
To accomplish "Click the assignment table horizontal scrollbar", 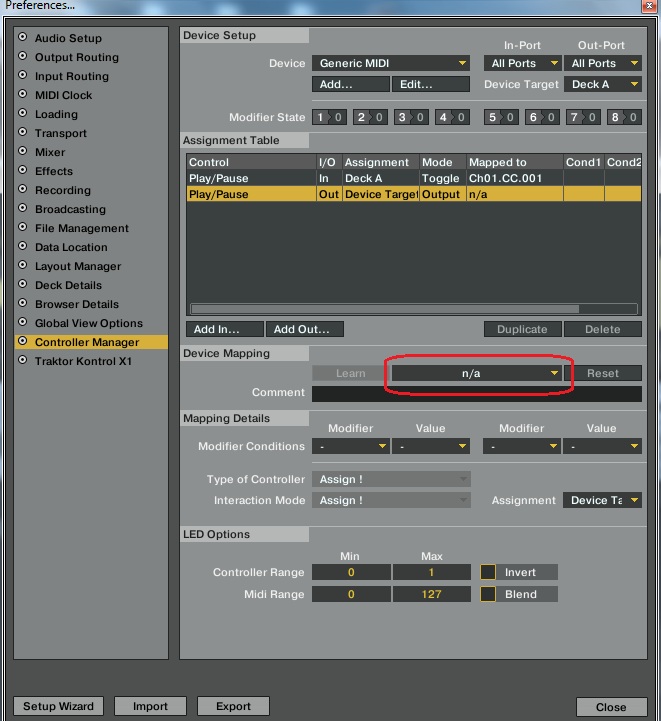I will click(x=385, y=309).
